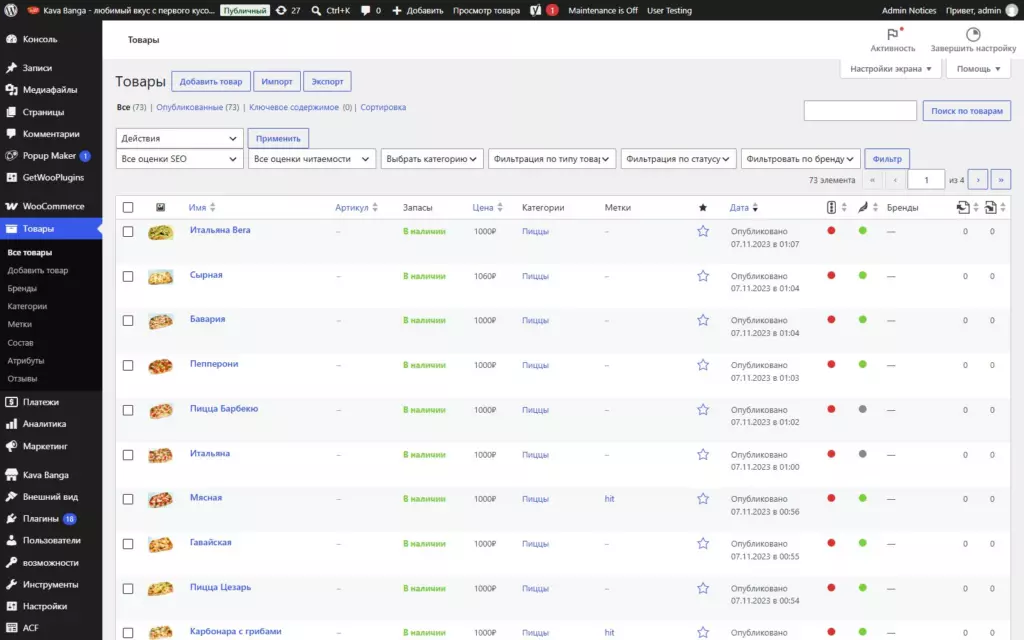Open the Мясная pizza thumbnail
Image resolution: width=1024 pixels, height=640 pixels.
(x=160, y=500)
